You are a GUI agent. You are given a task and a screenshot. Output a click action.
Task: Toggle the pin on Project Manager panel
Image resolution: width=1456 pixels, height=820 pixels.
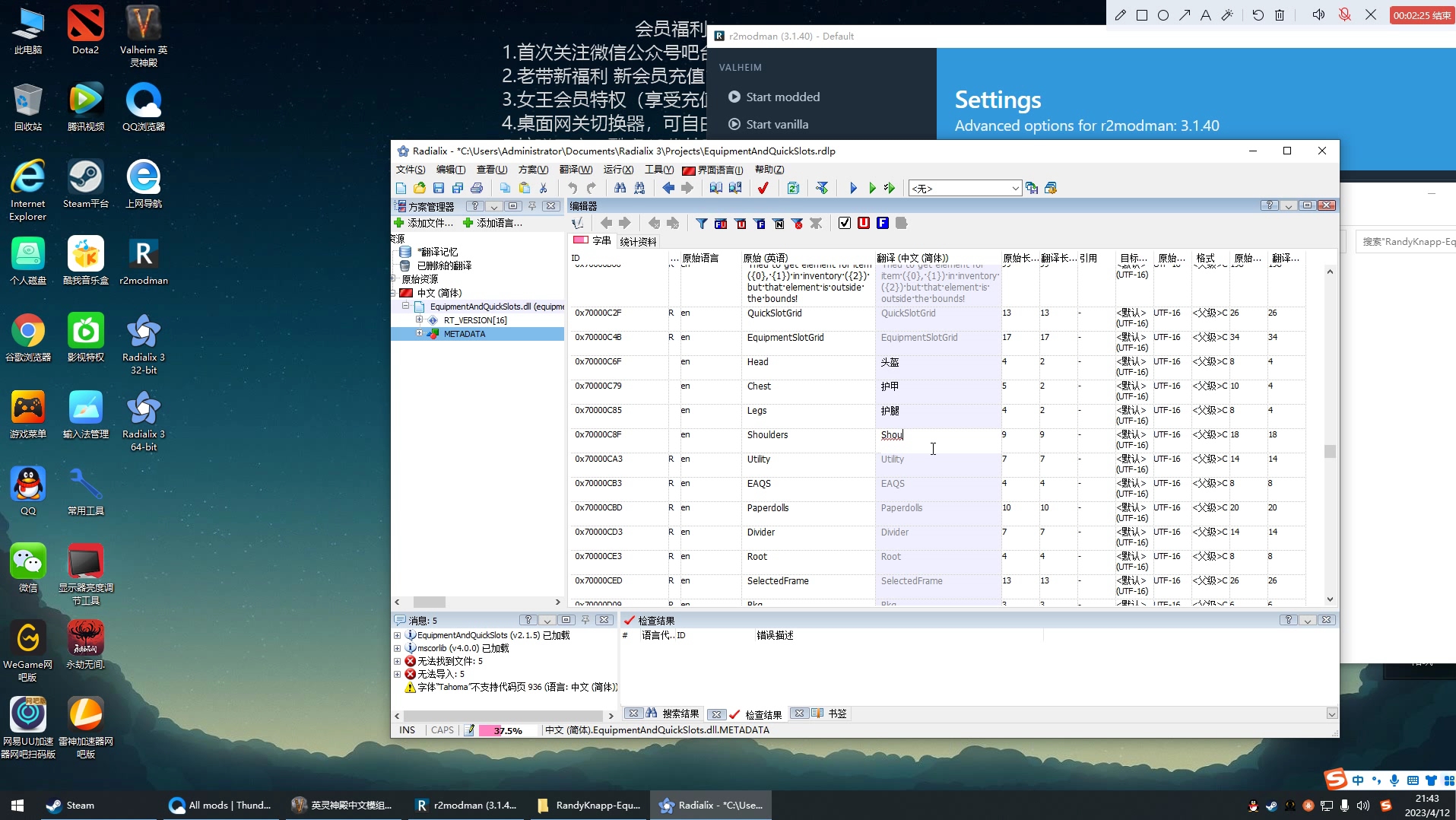[532, 206]
